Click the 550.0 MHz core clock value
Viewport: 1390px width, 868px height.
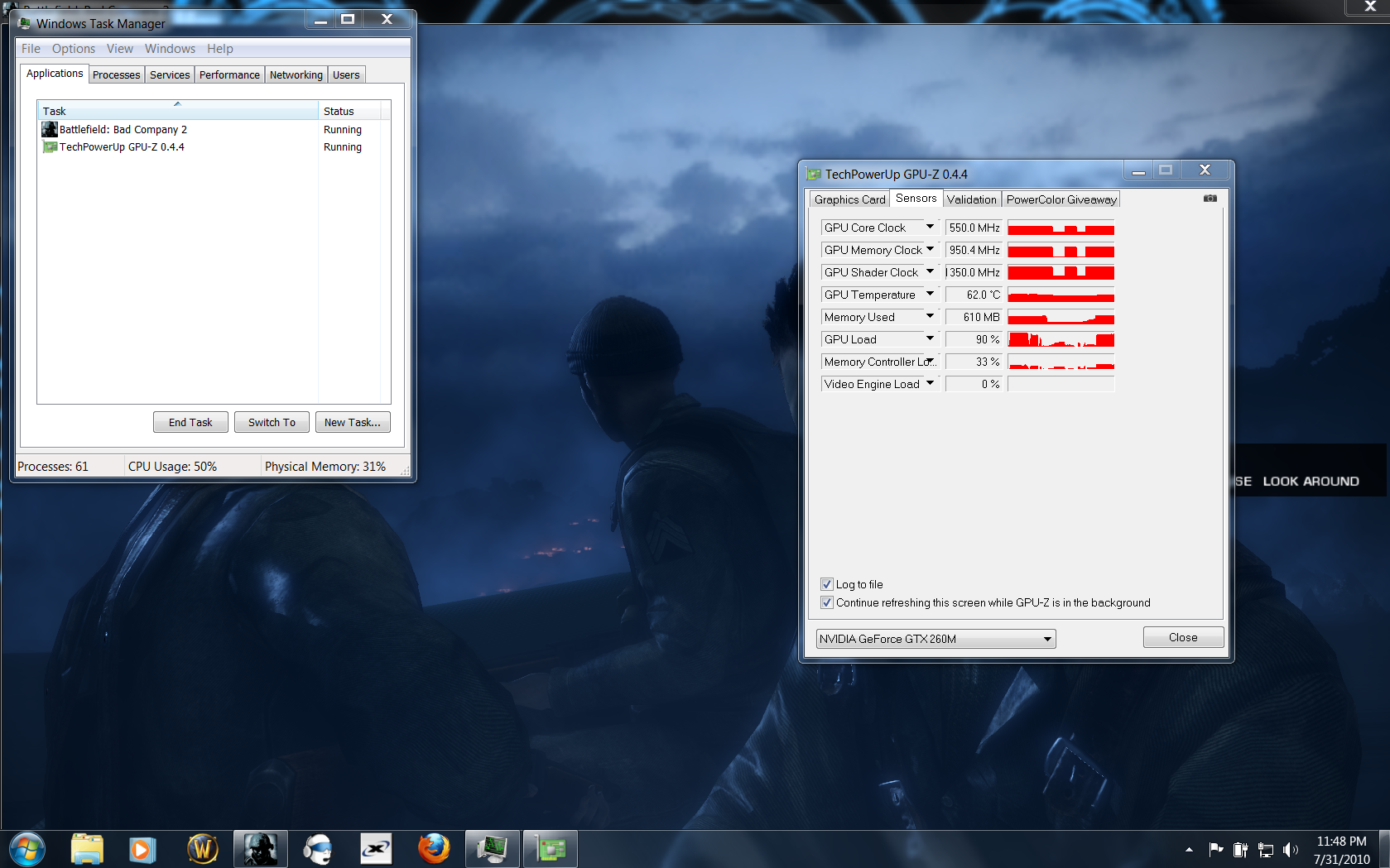click(x=974, y=228)
